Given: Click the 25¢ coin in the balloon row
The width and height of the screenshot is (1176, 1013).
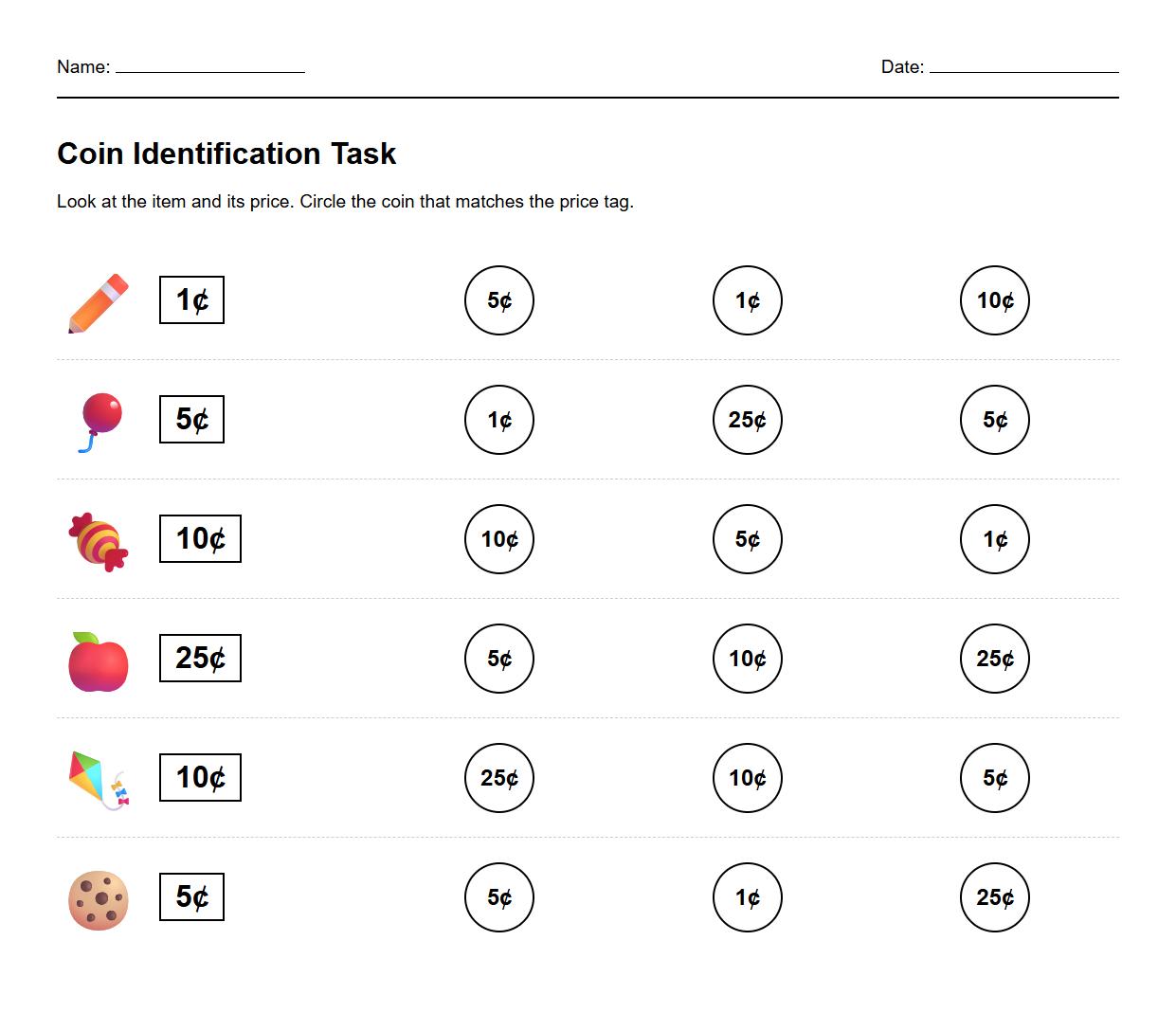Looking at the screenshot, I should [747, 420].
